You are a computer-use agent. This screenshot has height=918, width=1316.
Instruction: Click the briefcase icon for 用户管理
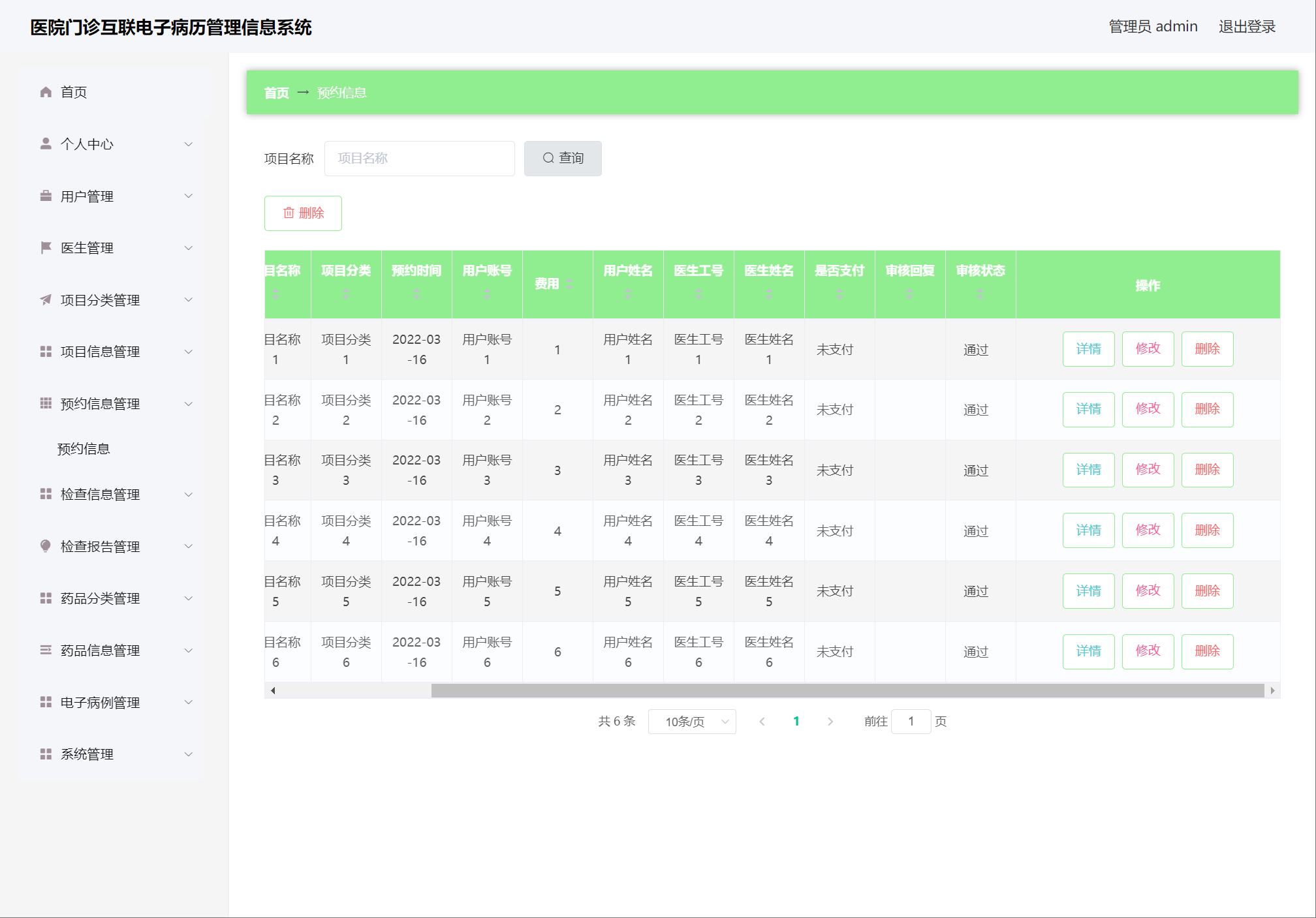click(x=46, y=196)
